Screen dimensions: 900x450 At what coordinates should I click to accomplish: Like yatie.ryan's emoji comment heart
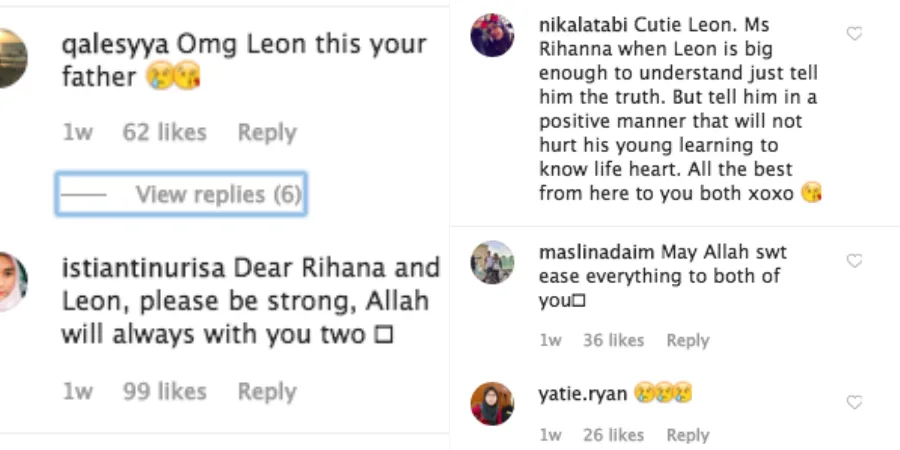[854, 402]
